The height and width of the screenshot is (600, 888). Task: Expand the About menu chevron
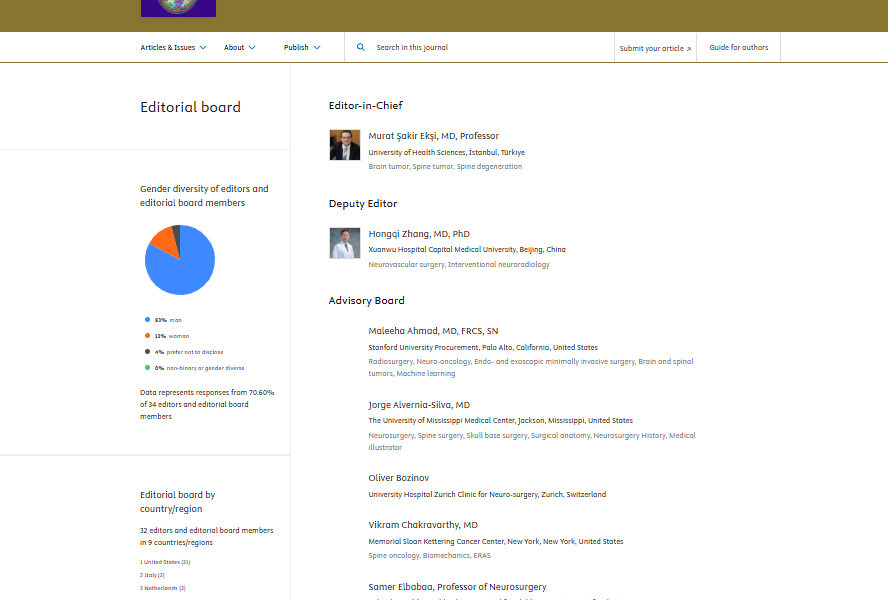point(252,47)
